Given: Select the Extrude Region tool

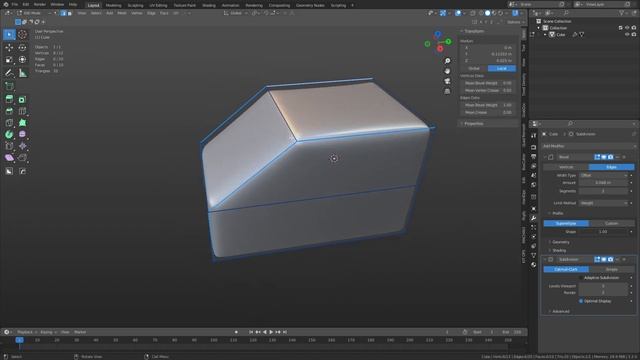Looking at the screenshot, I should coord(9,99).
